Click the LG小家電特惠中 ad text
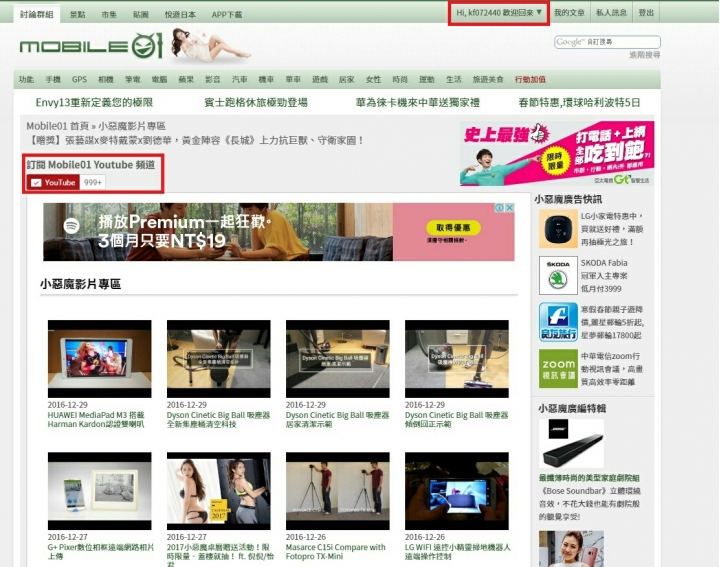 coord(612,229)
